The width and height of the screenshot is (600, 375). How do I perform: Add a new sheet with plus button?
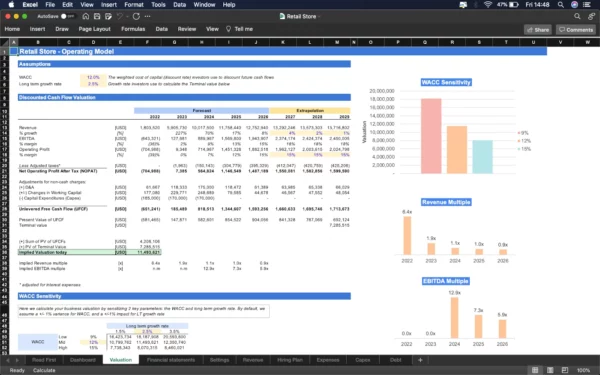pyautogui.click(x=420, y=360)
